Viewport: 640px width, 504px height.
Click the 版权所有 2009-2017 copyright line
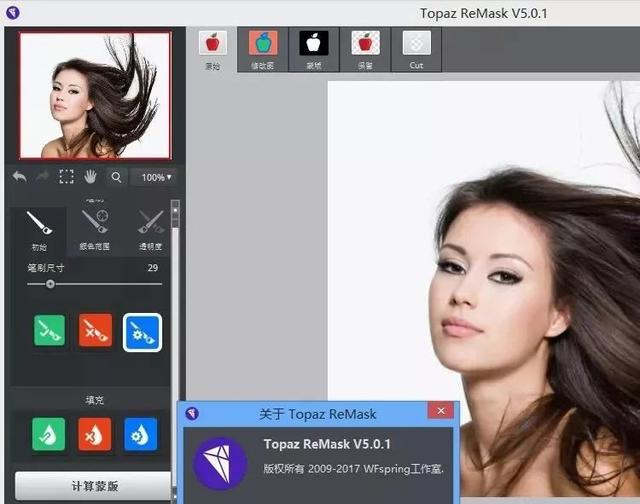[x=353, y=468]
